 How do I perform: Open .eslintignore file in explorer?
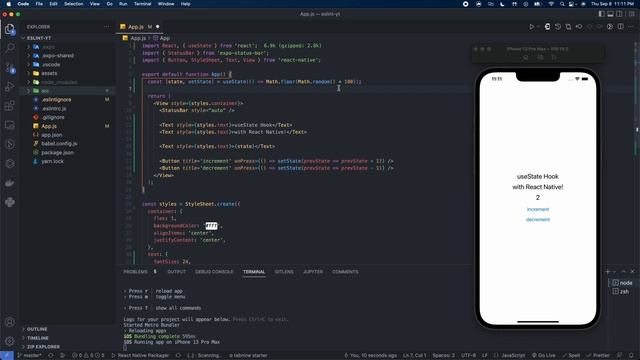(56, 100)
